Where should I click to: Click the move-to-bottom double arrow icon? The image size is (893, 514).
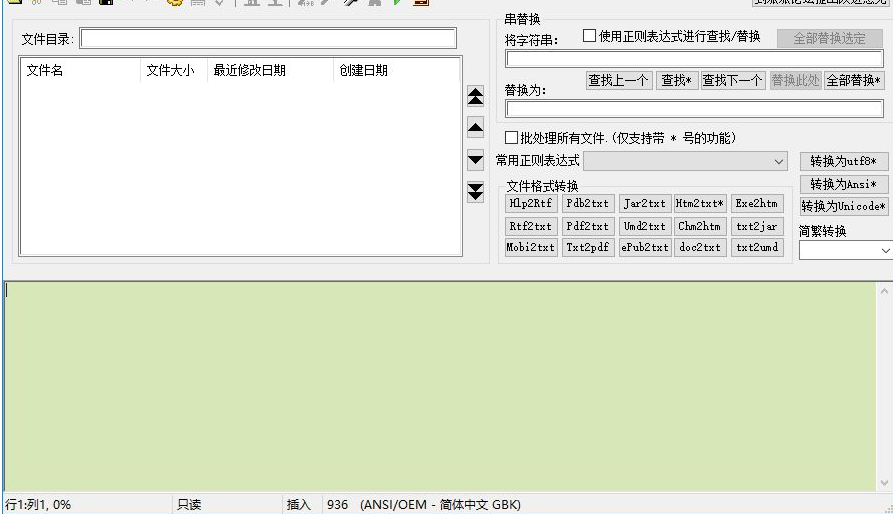476,192
